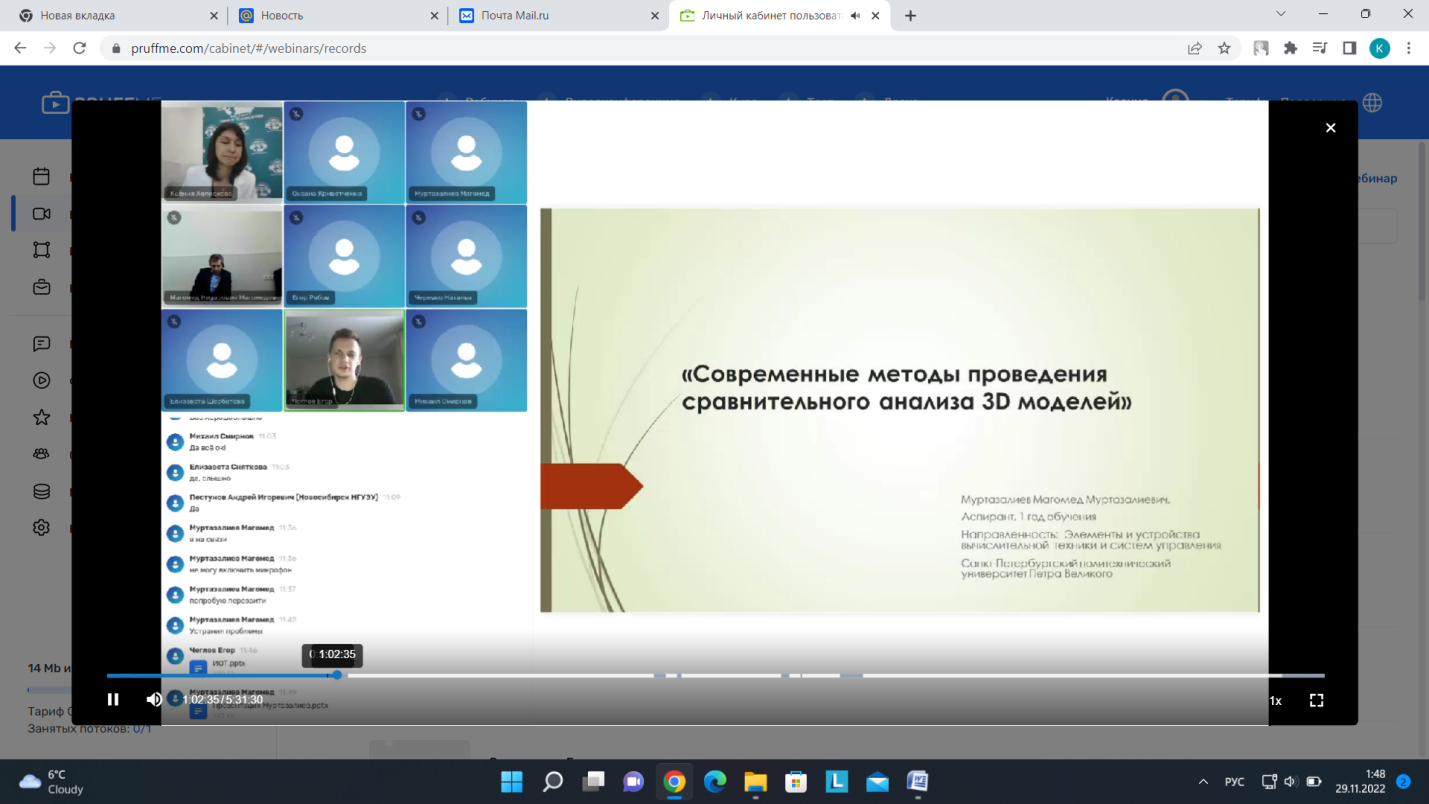Open Chrome from the taskbar

(675, 781)
